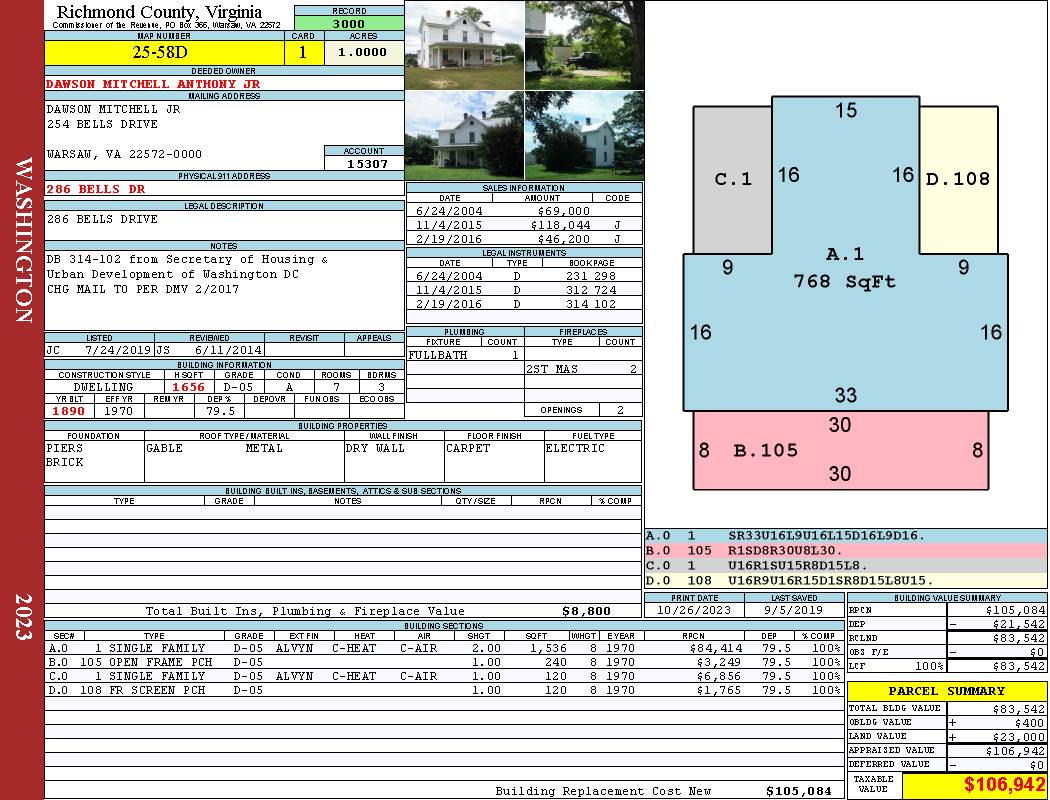Click the year built value 1890
The width and height of the screenshot is (1050, 800).
(69, 411)
